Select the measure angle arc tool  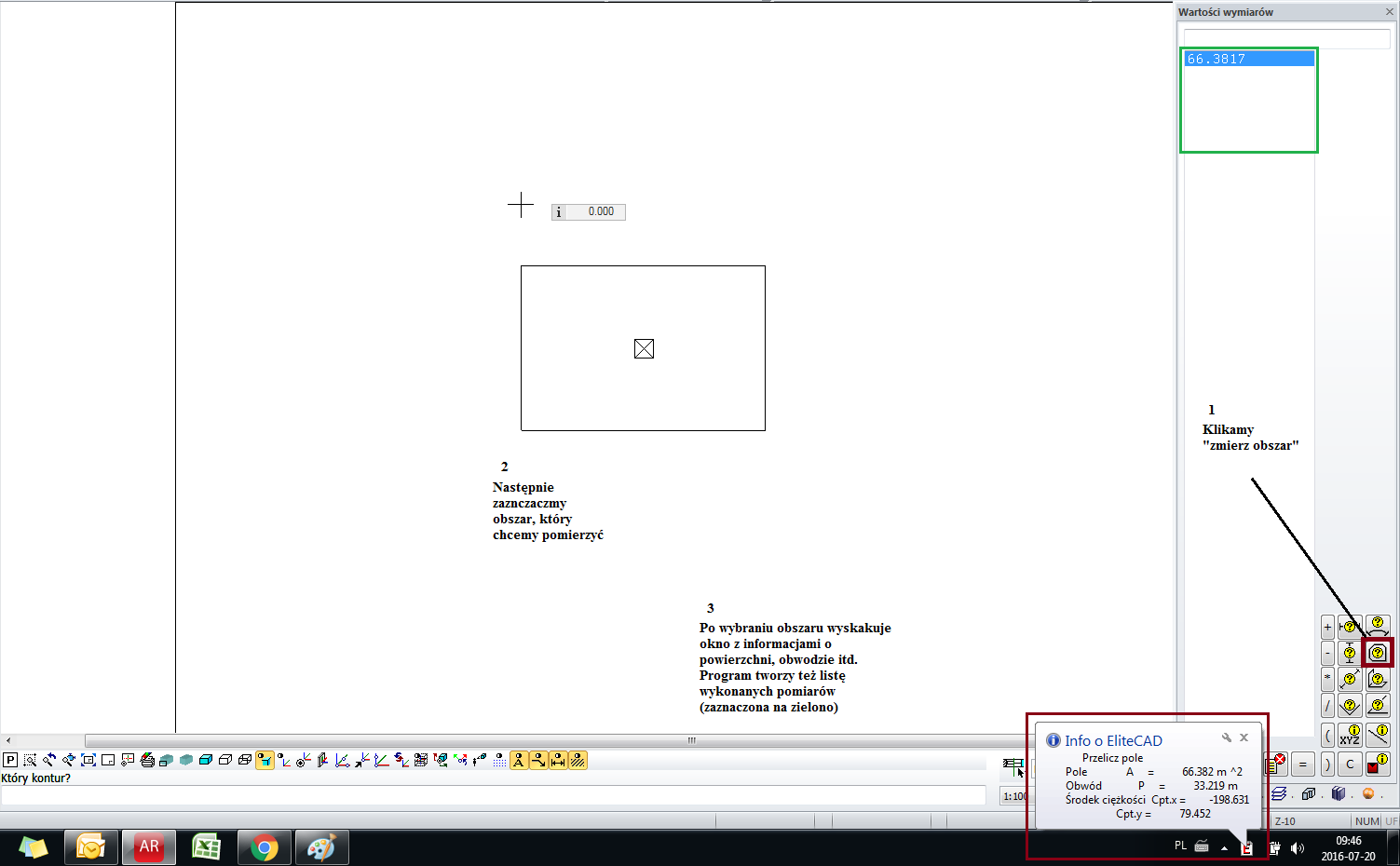pyautogui.click(x=1378, y=627)
